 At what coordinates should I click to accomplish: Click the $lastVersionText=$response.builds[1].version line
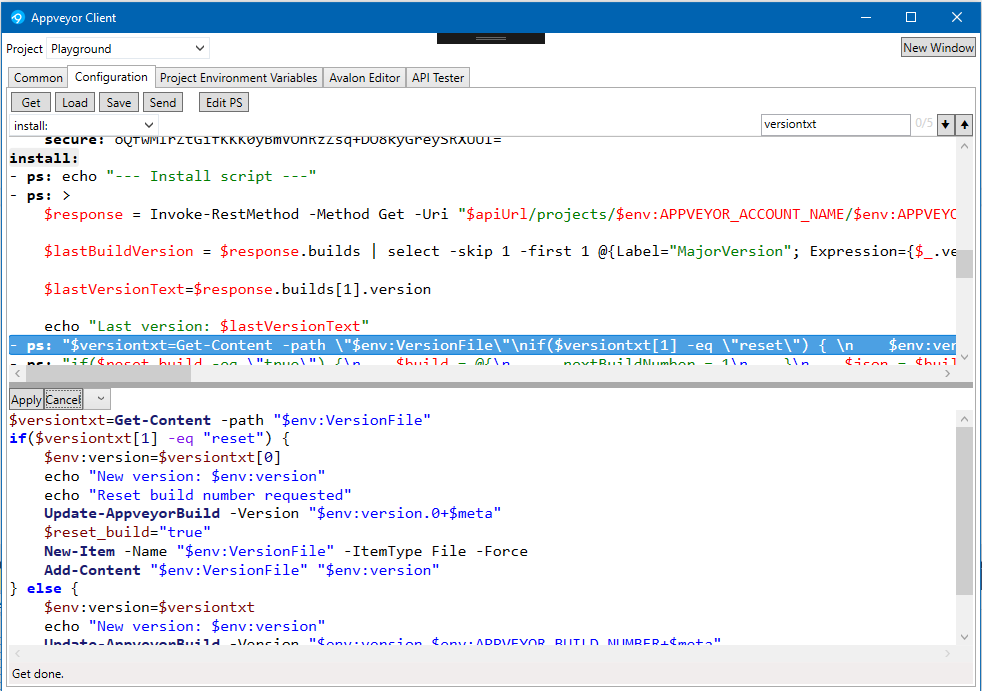237,289
